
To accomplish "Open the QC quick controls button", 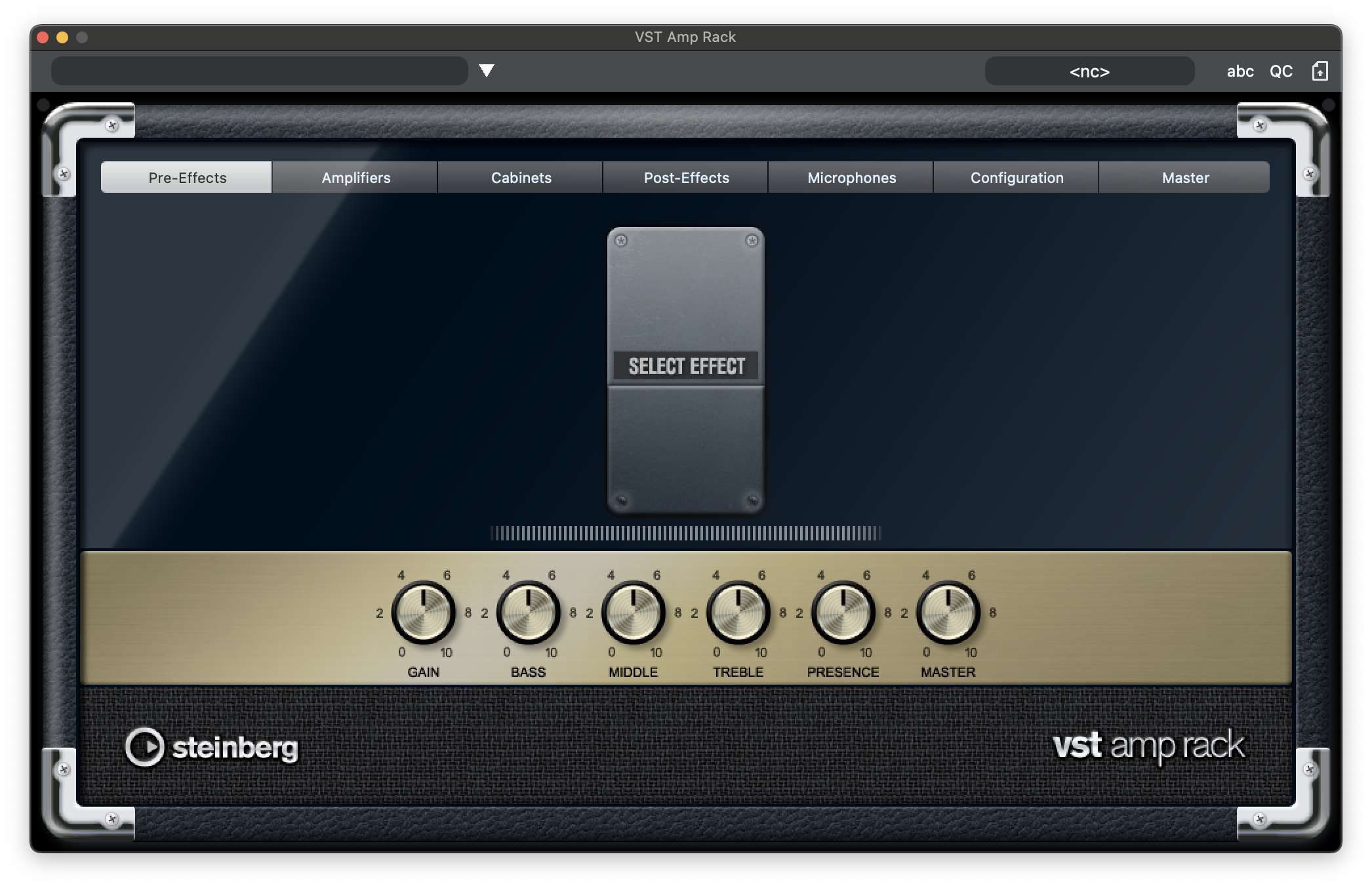I will tap(1280, 71).
